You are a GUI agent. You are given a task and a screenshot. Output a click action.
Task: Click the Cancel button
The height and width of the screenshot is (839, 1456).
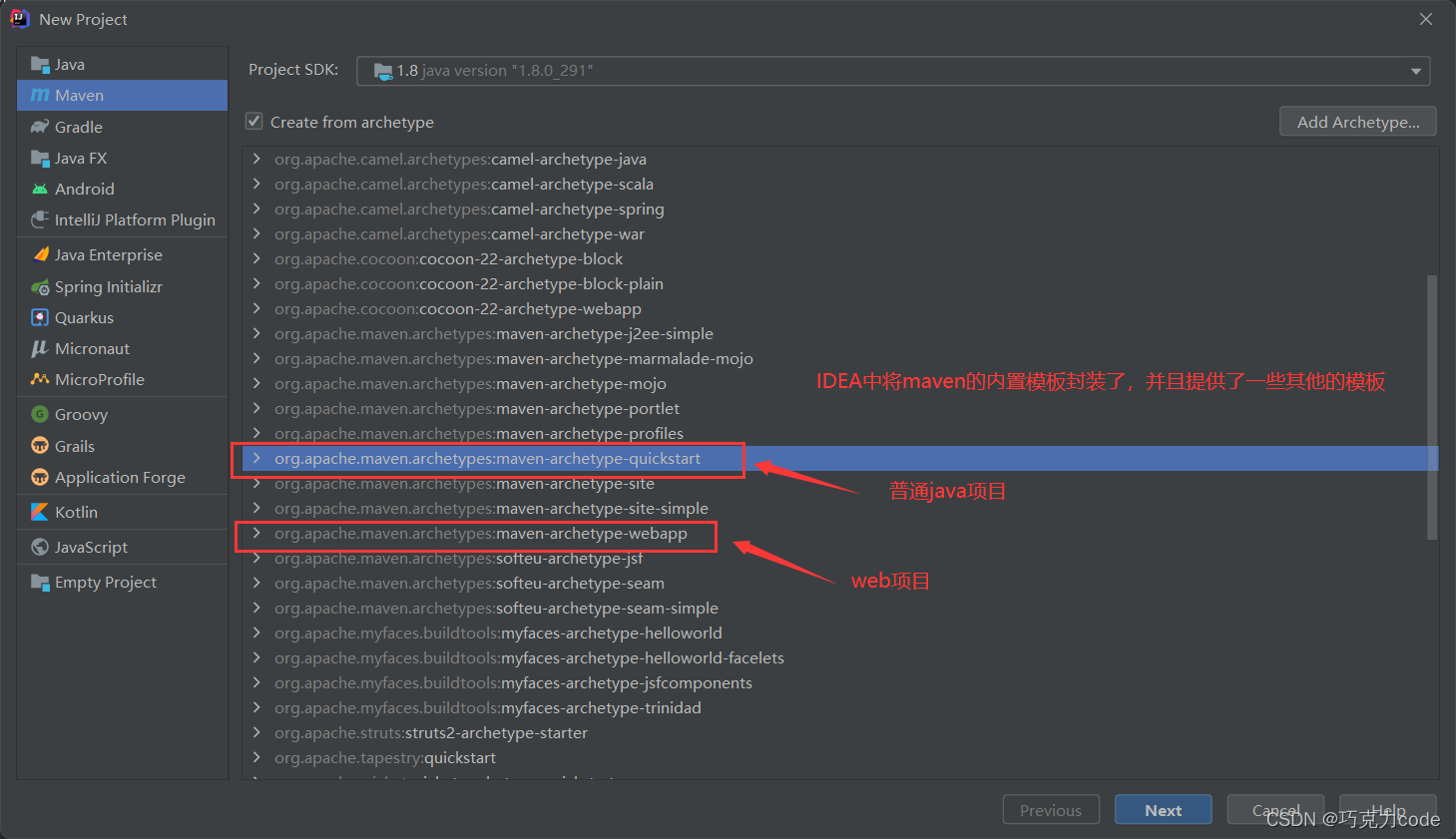1275,810
